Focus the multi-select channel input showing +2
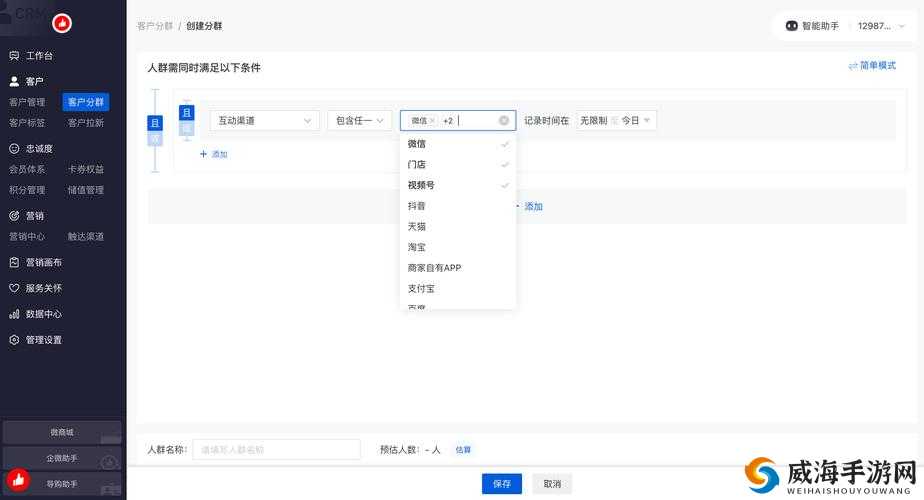The width and height of the screenshot is (924, 500). [458, 120]
